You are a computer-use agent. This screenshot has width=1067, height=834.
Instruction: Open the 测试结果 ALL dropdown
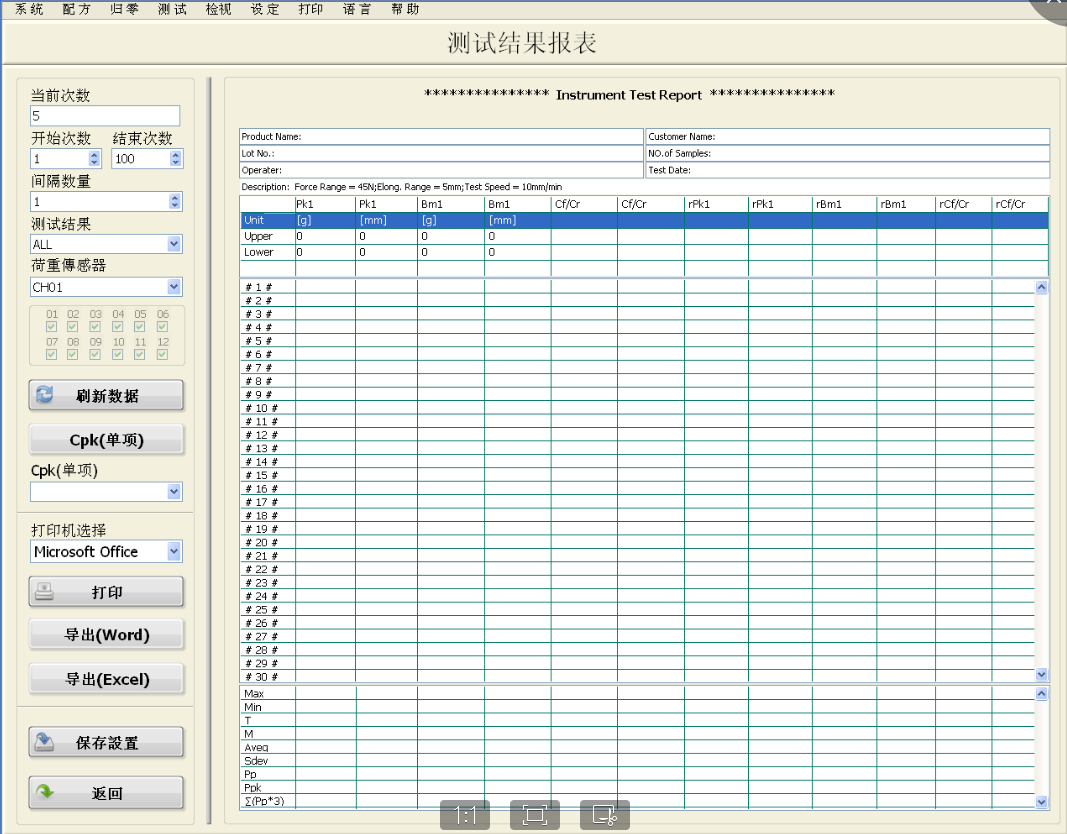coord(175,244)
